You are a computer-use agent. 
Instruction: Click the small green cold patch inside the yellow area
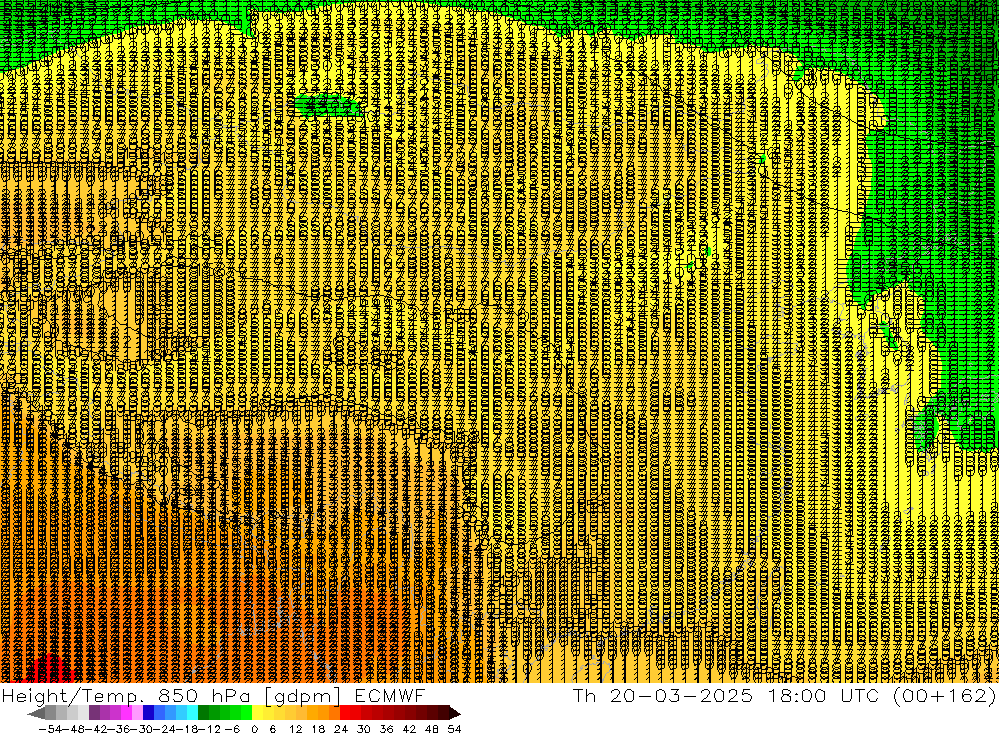tap(328, 105)
